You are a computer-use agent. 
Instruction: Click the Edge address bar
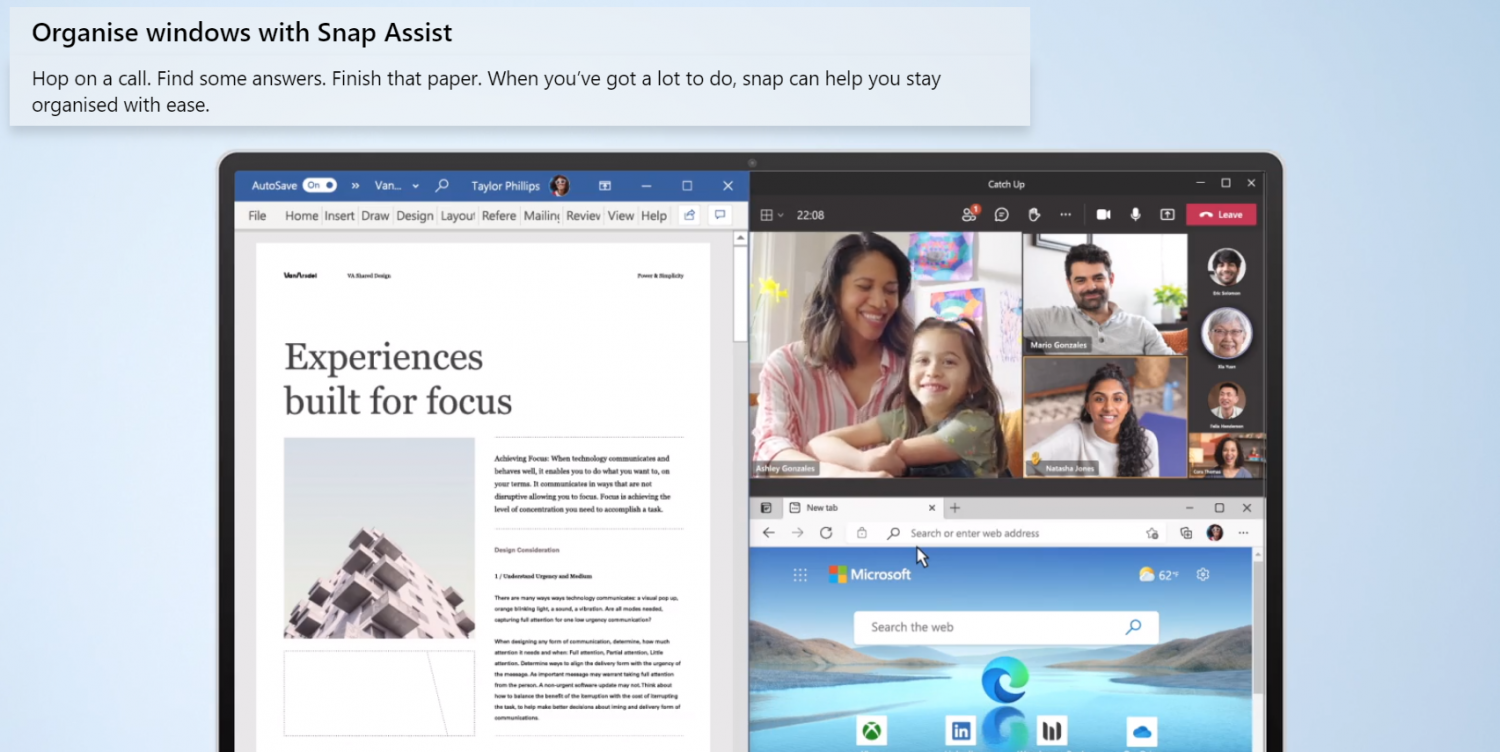[x=1010, y=533]
